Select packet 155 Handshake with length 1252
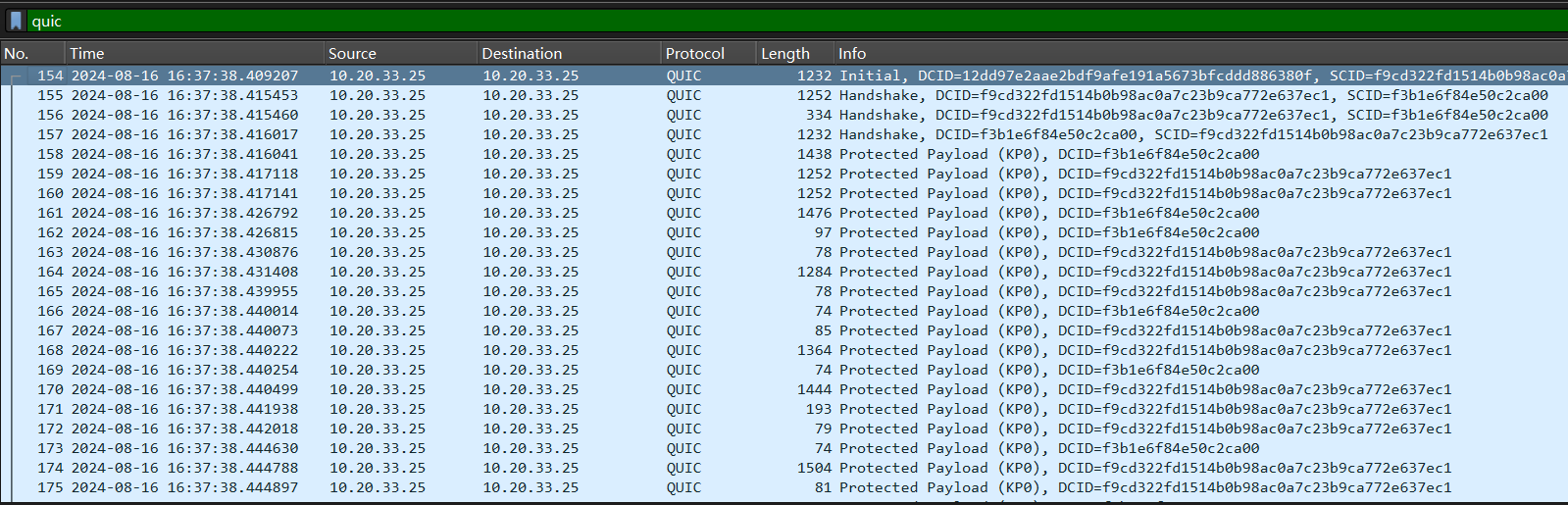The height and width of the screenshot is (505, 1568). pos(588,95)
